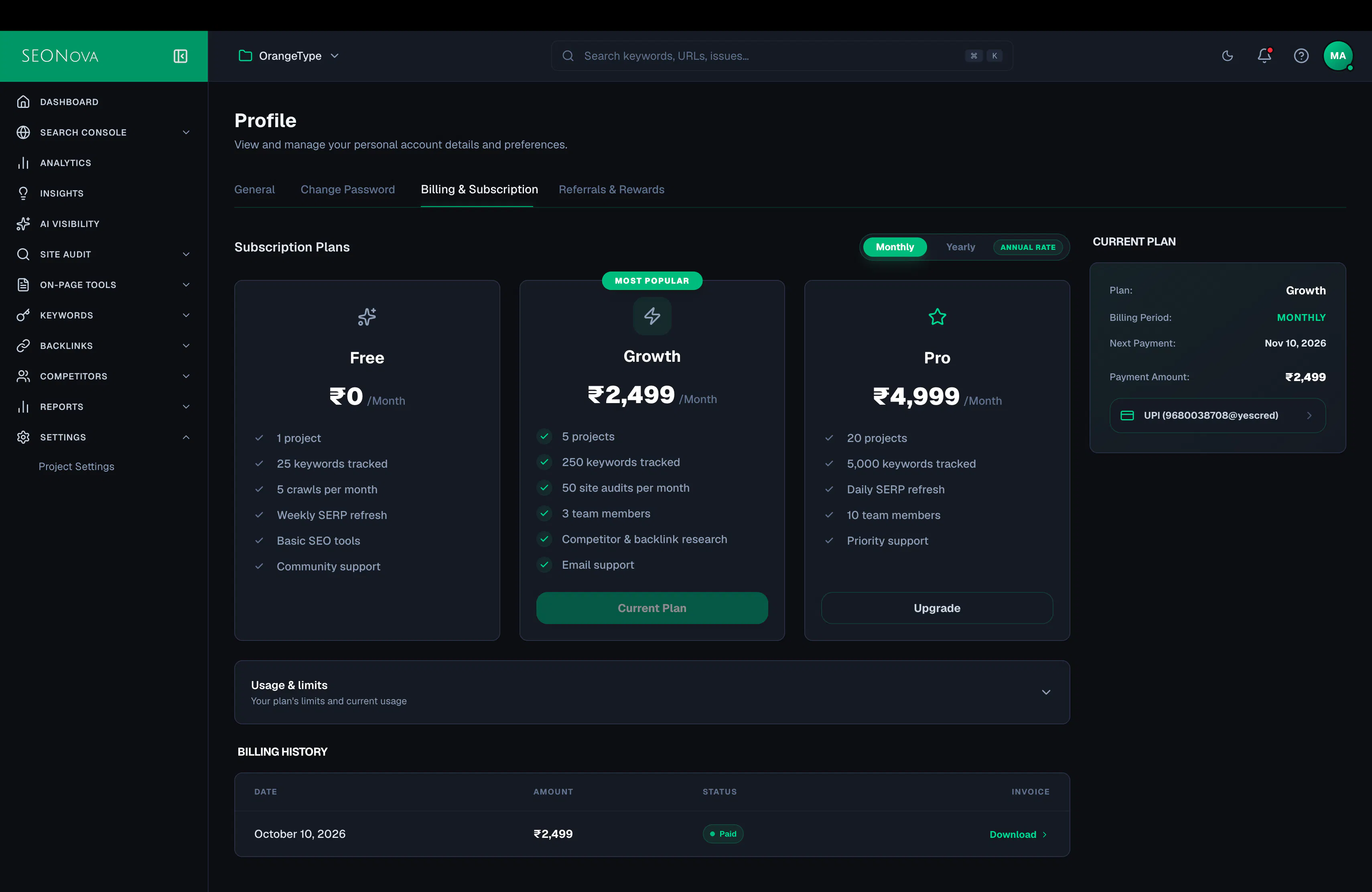The width and height of the screenshot is (1372, 892).
Task: Collapse the Settings menu
Action: (x=104, y=437)
